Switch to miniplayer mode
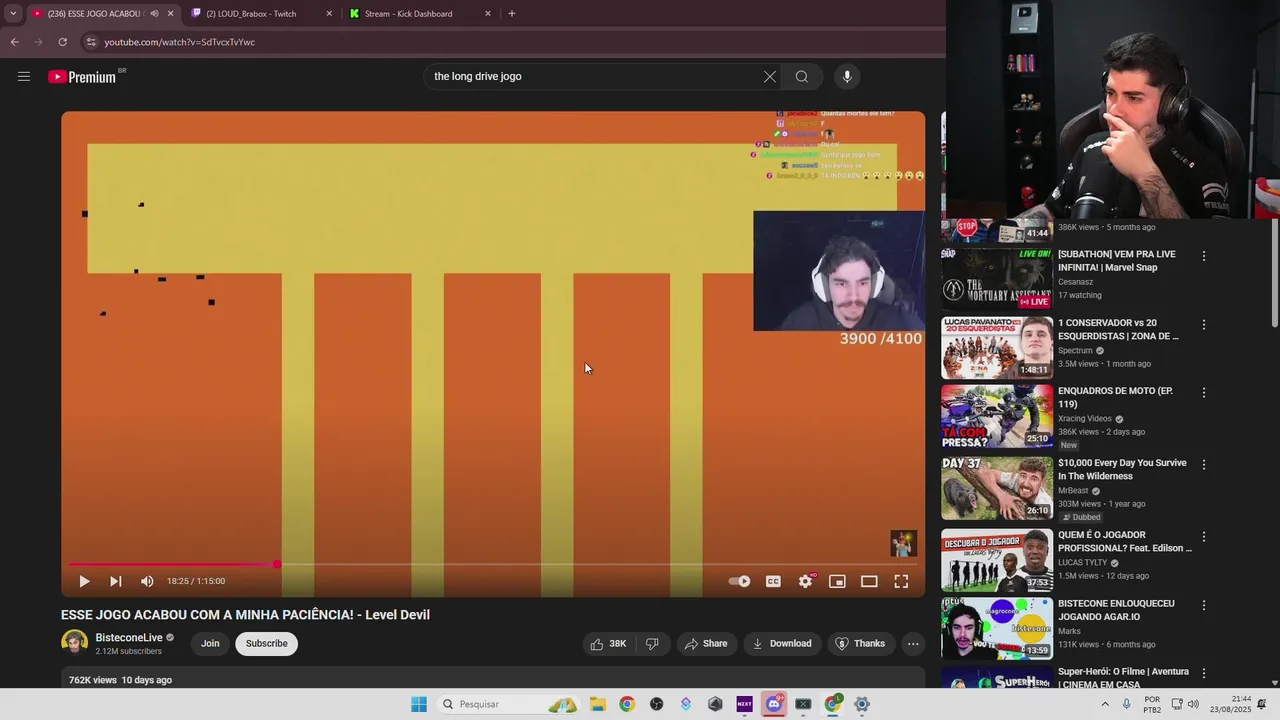 pyautogui.click(x=837, y=581)
